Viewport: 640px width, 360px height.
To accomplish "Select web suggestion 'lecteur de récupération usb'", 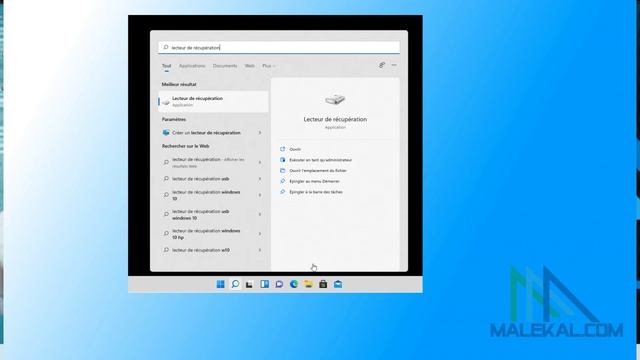I will point(201,179).
